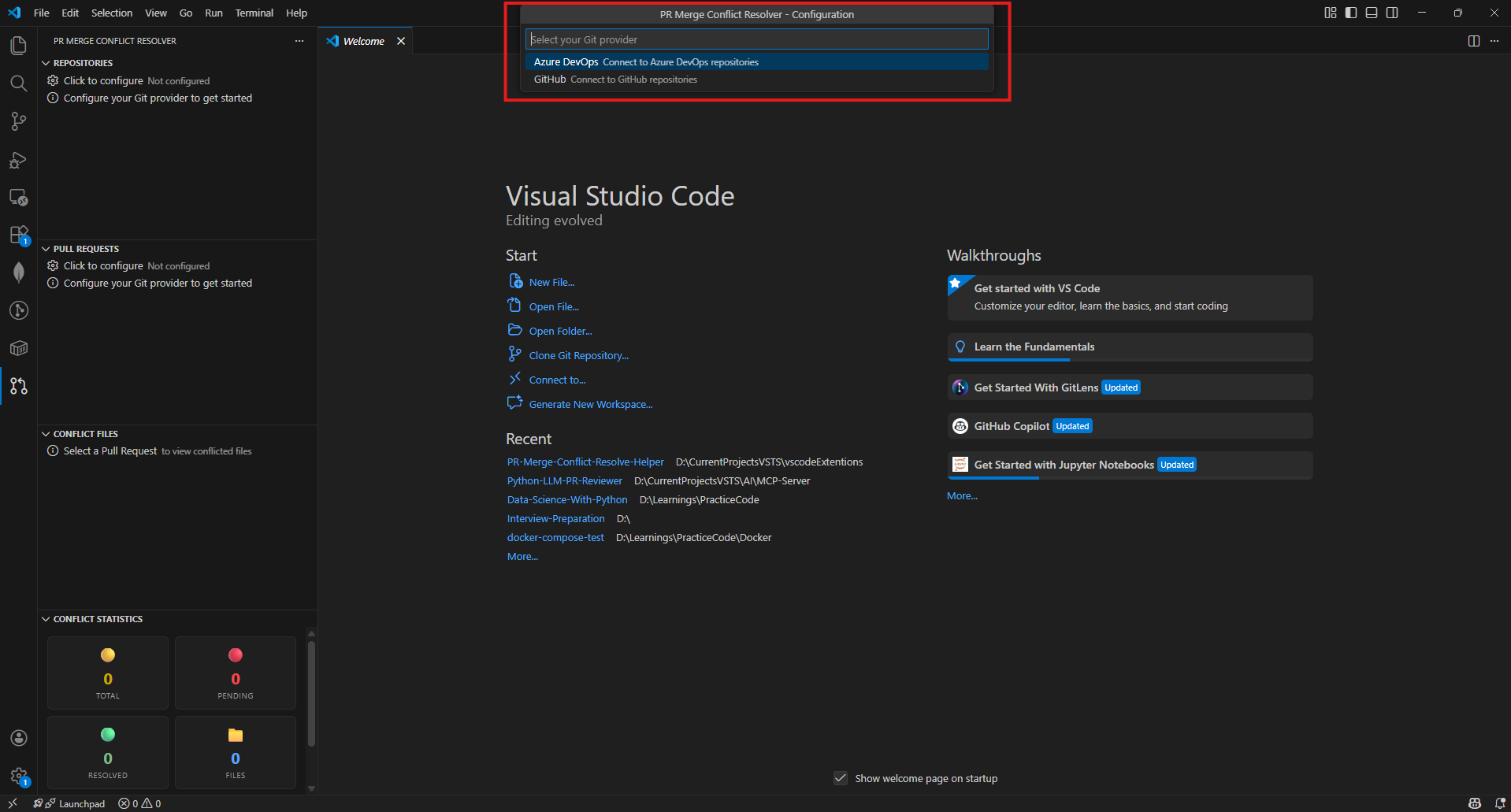Click Clone Git Repository link
The height and width of the screenshot is (812, 1511).
(578, 355)
